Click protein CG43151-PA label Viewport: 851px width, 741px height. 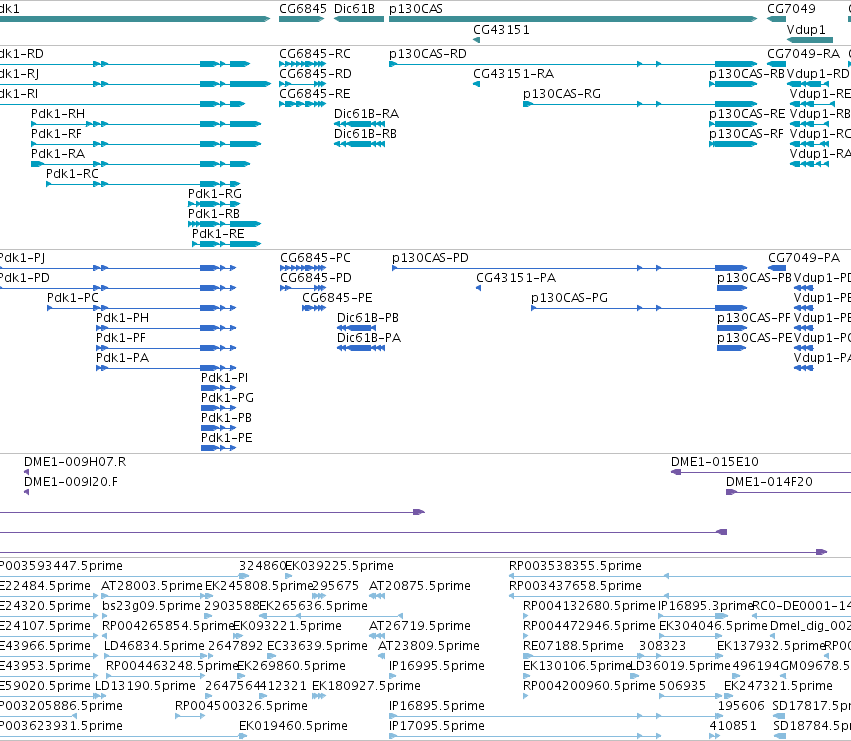(x=516, y=278)
